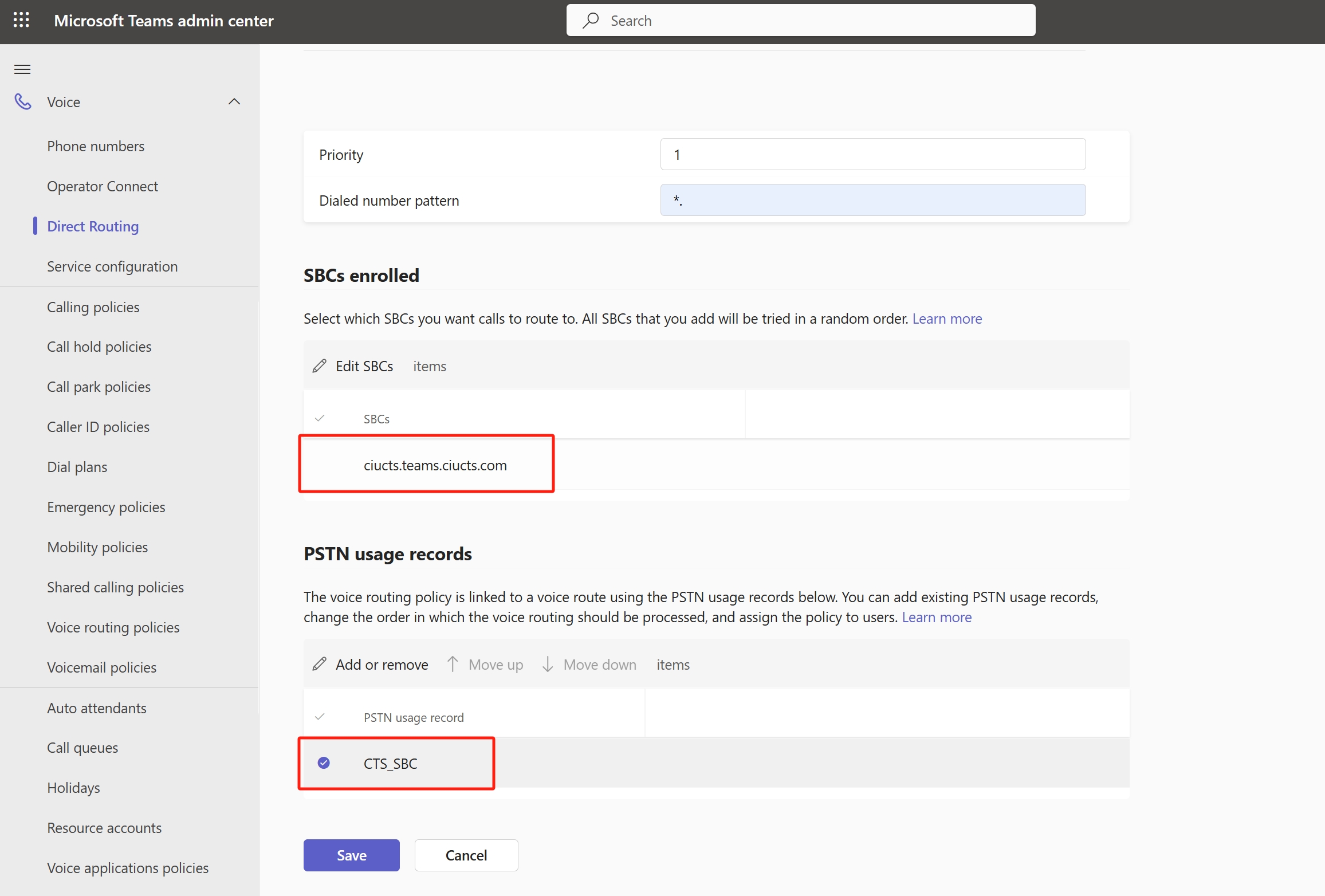
Task: Open Voicemail policies
Action: [x=101, y=667]
